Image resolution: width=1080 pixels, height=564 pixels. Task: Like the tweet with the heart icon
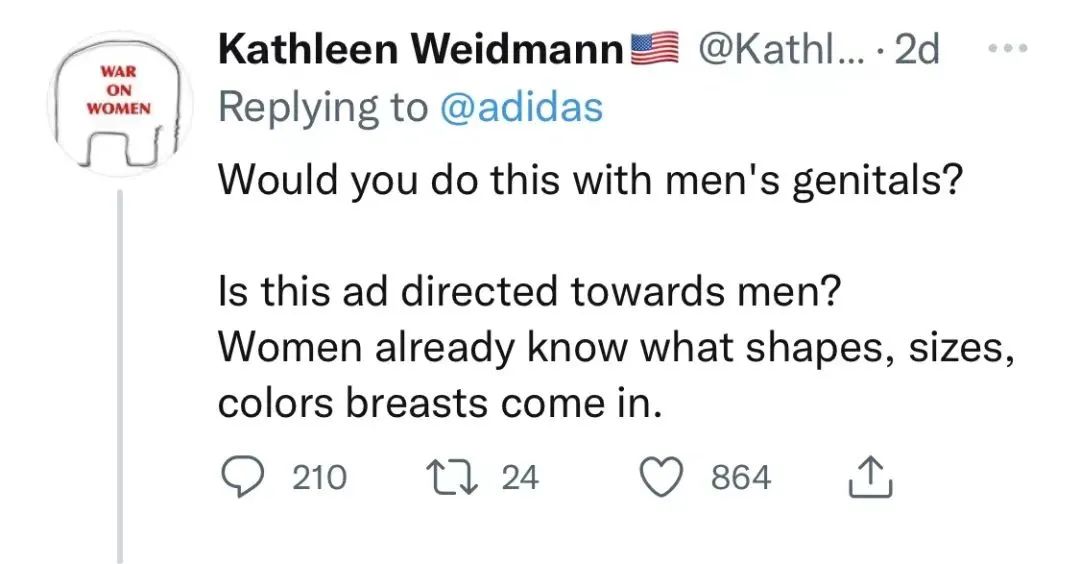click(660, 479)
